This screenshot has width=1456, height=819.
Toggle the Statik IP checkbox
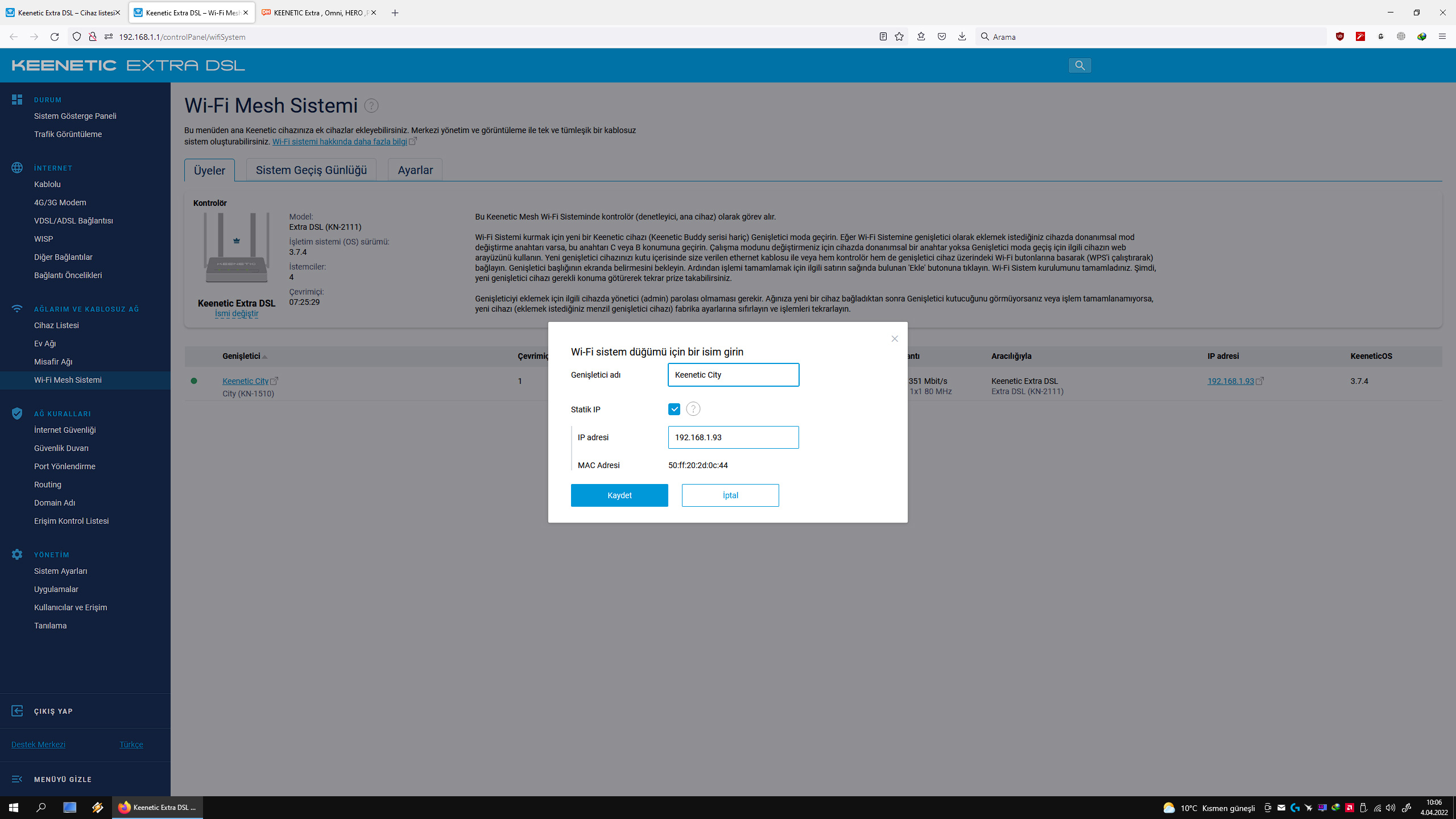tap(674, 409)
